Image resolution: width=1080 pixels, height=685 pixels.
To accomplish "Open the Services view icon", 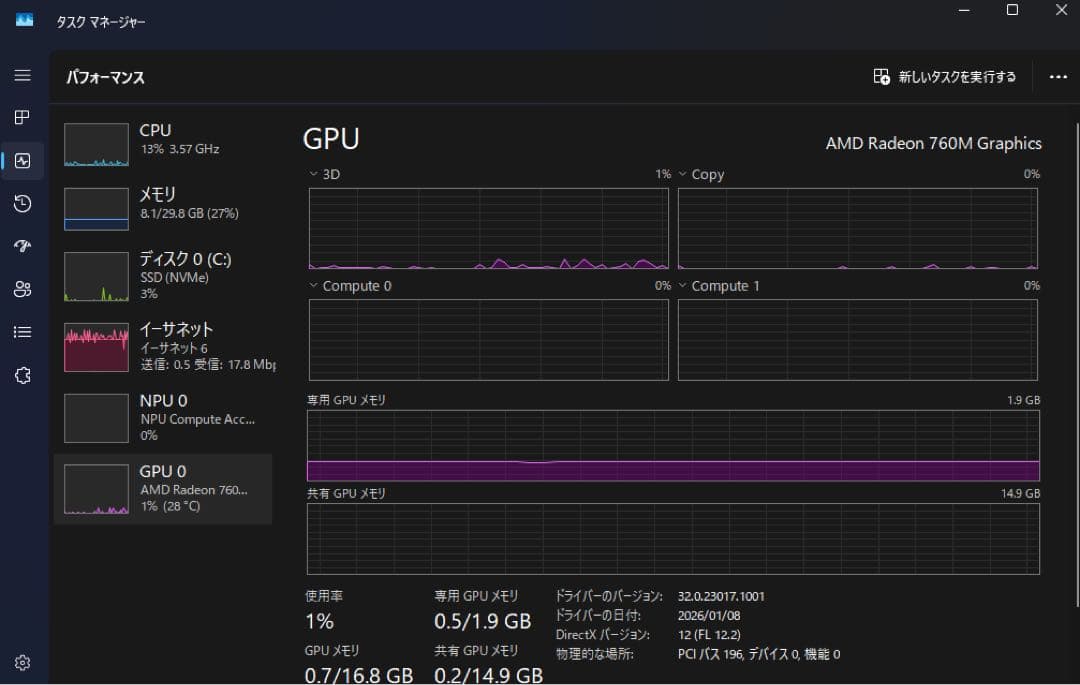I will [22, 375].
